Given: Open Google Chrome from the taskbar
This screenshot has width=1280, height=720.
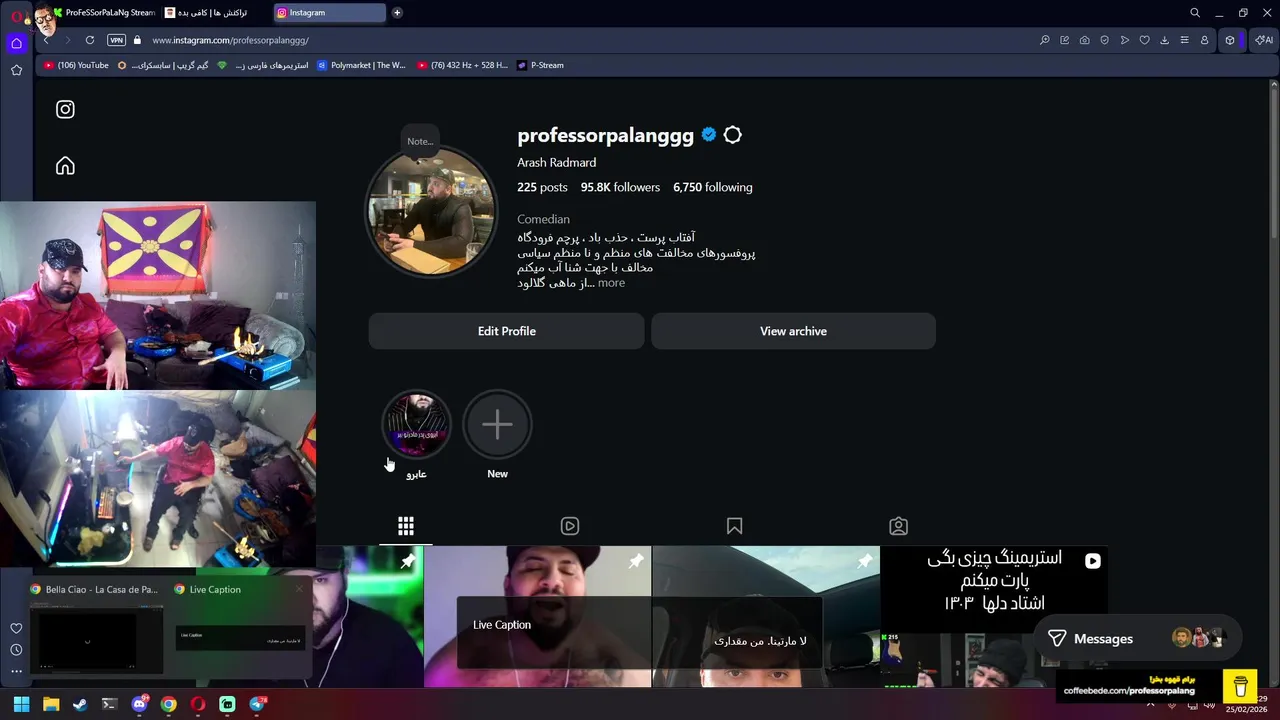Looking at the screenshot, I should (x=168, y=704).
